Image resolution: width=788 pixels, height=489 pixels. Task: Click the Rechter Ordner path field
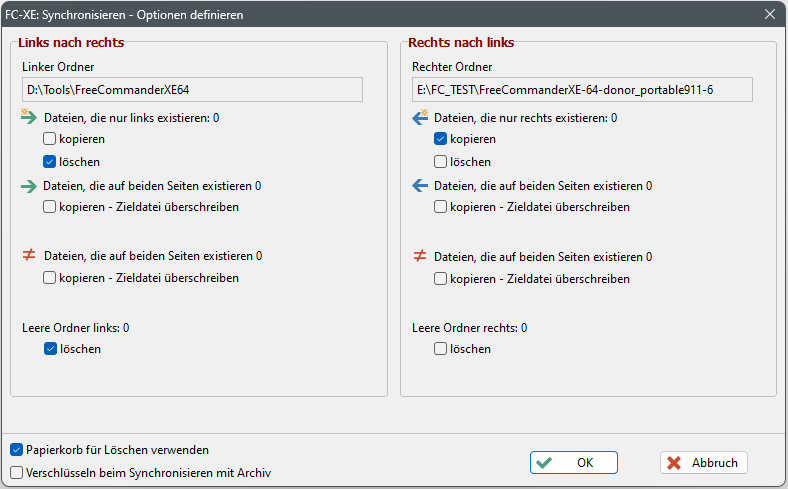click(x=582, y=90)
